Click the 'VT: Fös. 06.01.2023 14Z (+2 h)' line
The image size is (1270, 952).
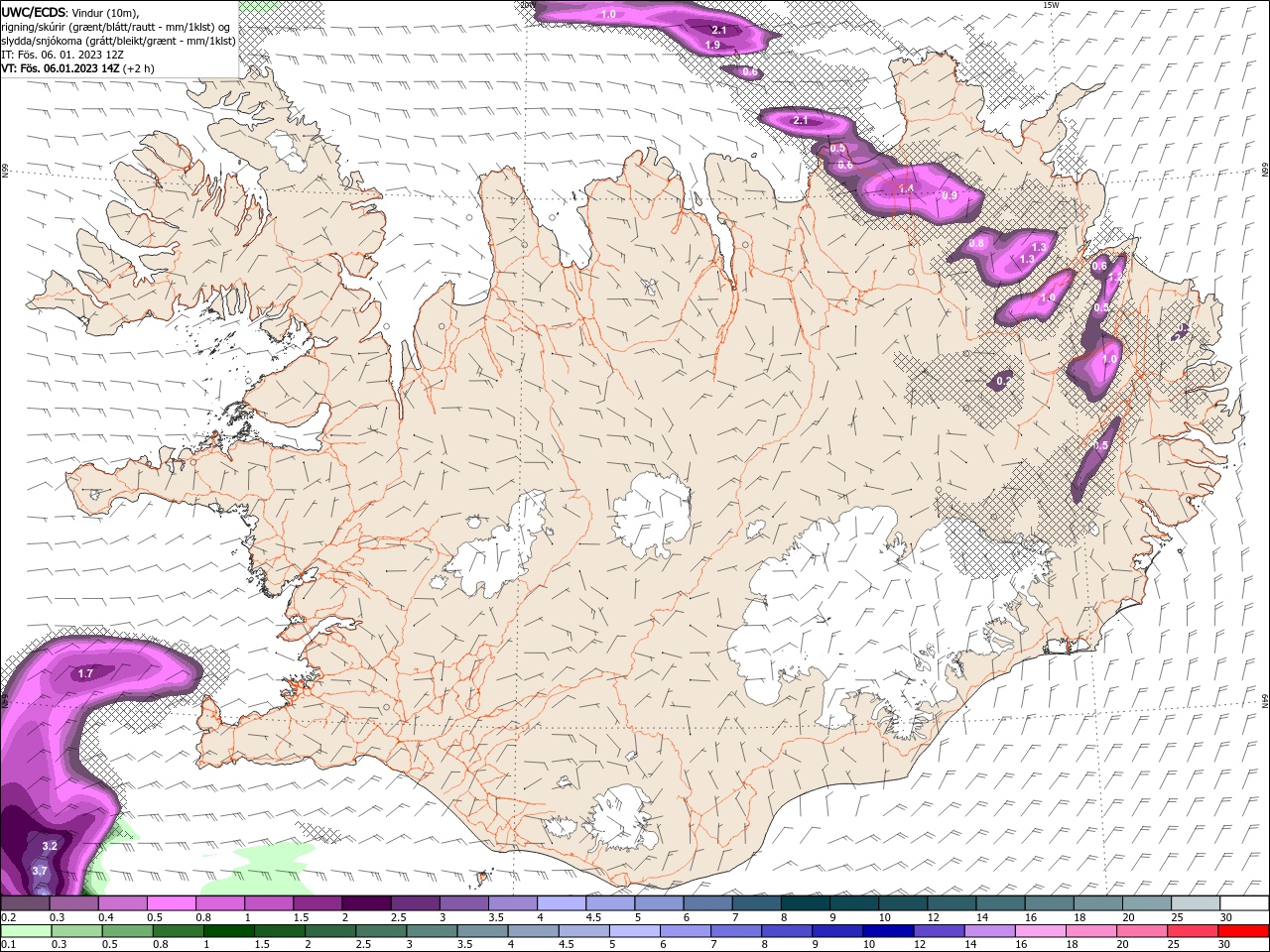(77, 68)
